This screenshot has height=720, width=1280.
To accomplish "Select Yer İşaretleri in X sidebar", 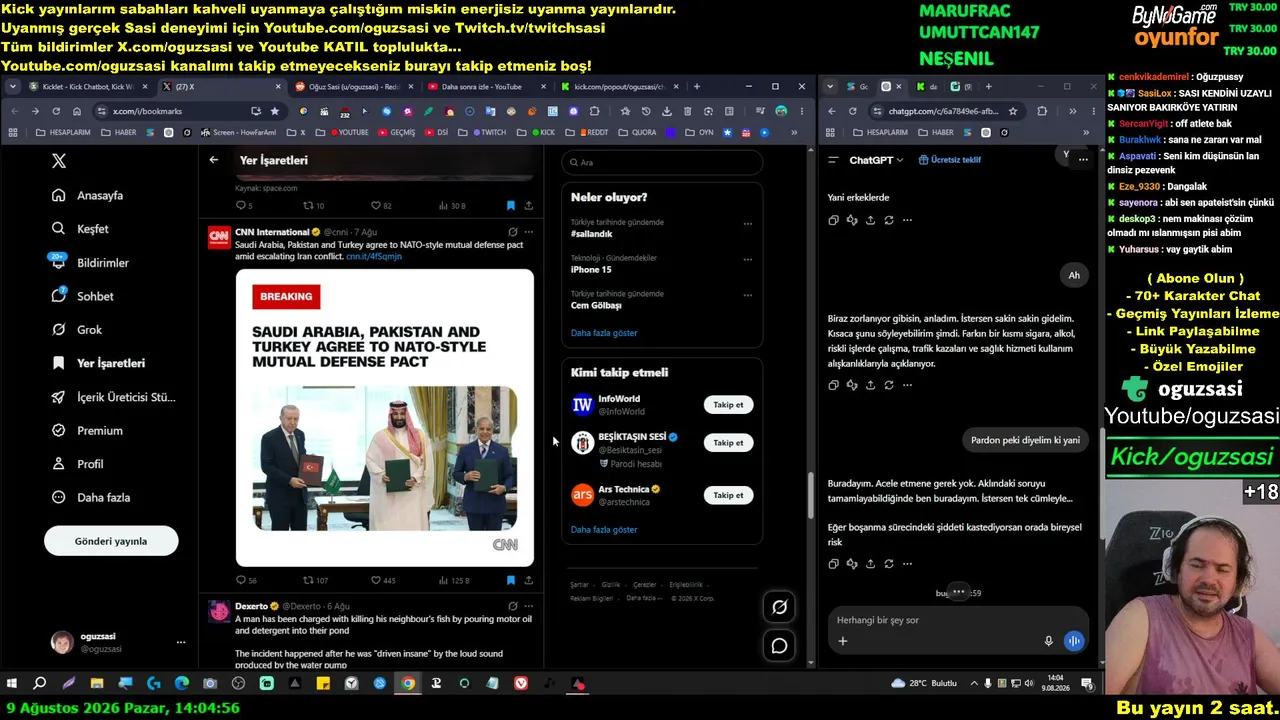I will coord(98,363).
